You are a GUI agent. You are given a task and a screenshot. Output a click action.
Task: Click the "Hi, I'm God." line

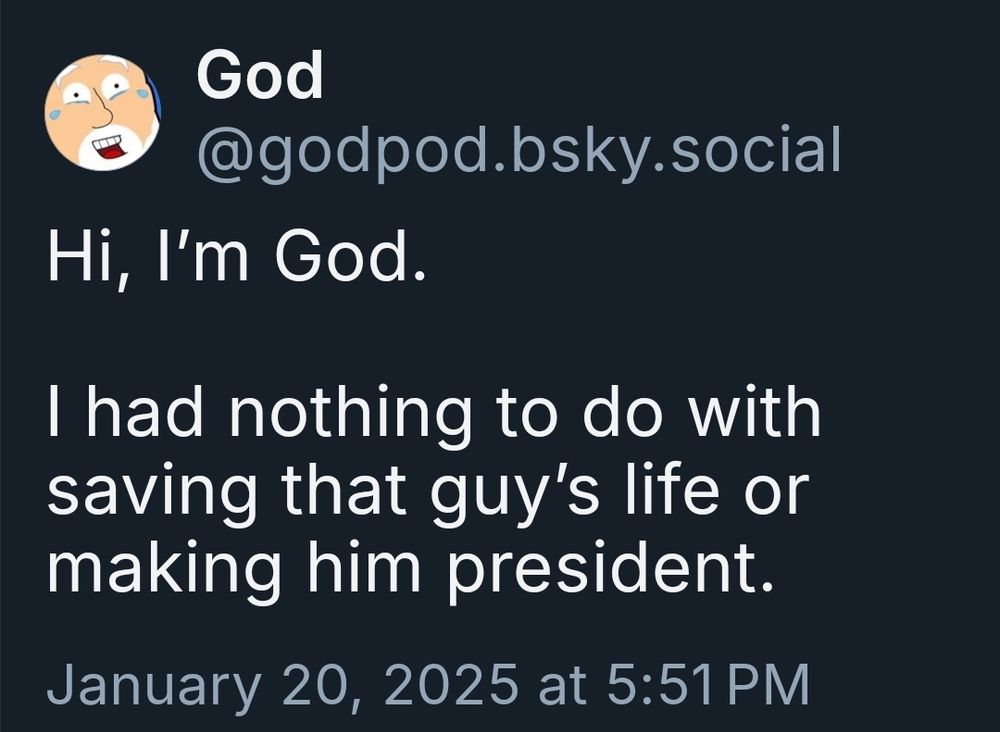coord(229,260)
